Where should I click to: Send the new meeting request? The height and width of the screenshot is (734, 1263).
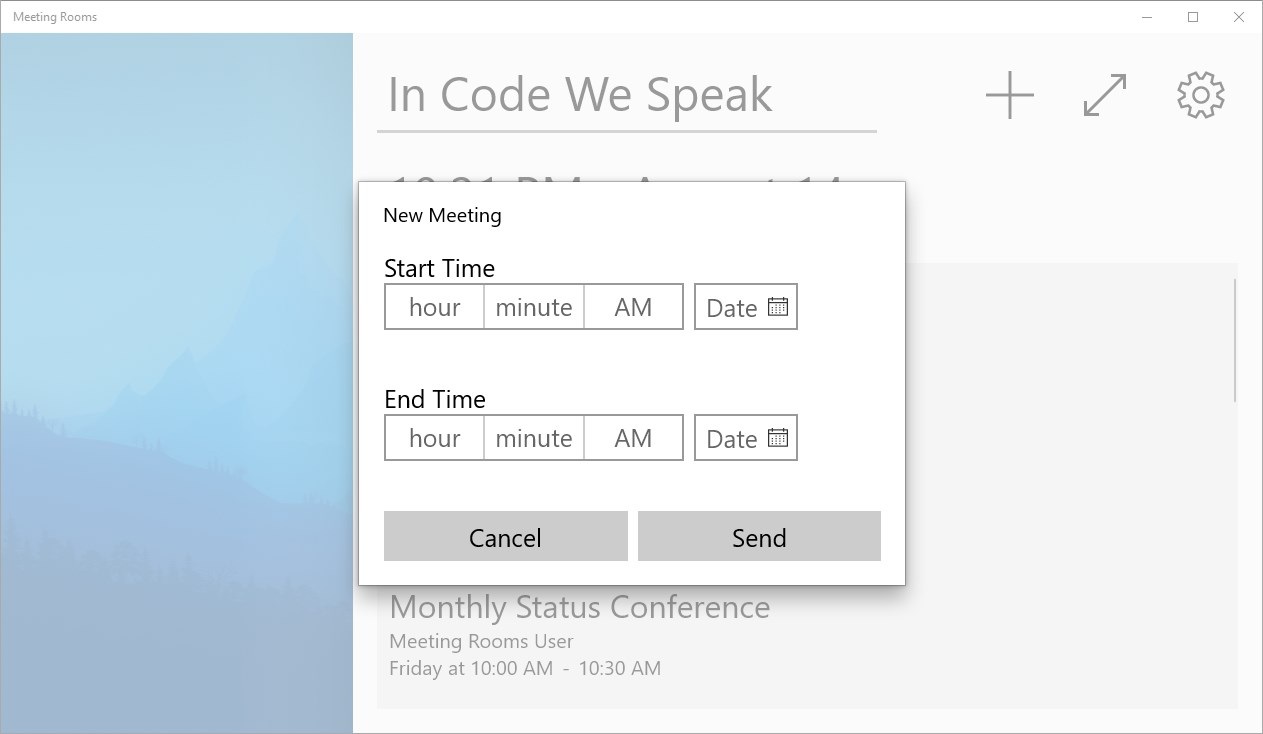[x=760, y=536]
